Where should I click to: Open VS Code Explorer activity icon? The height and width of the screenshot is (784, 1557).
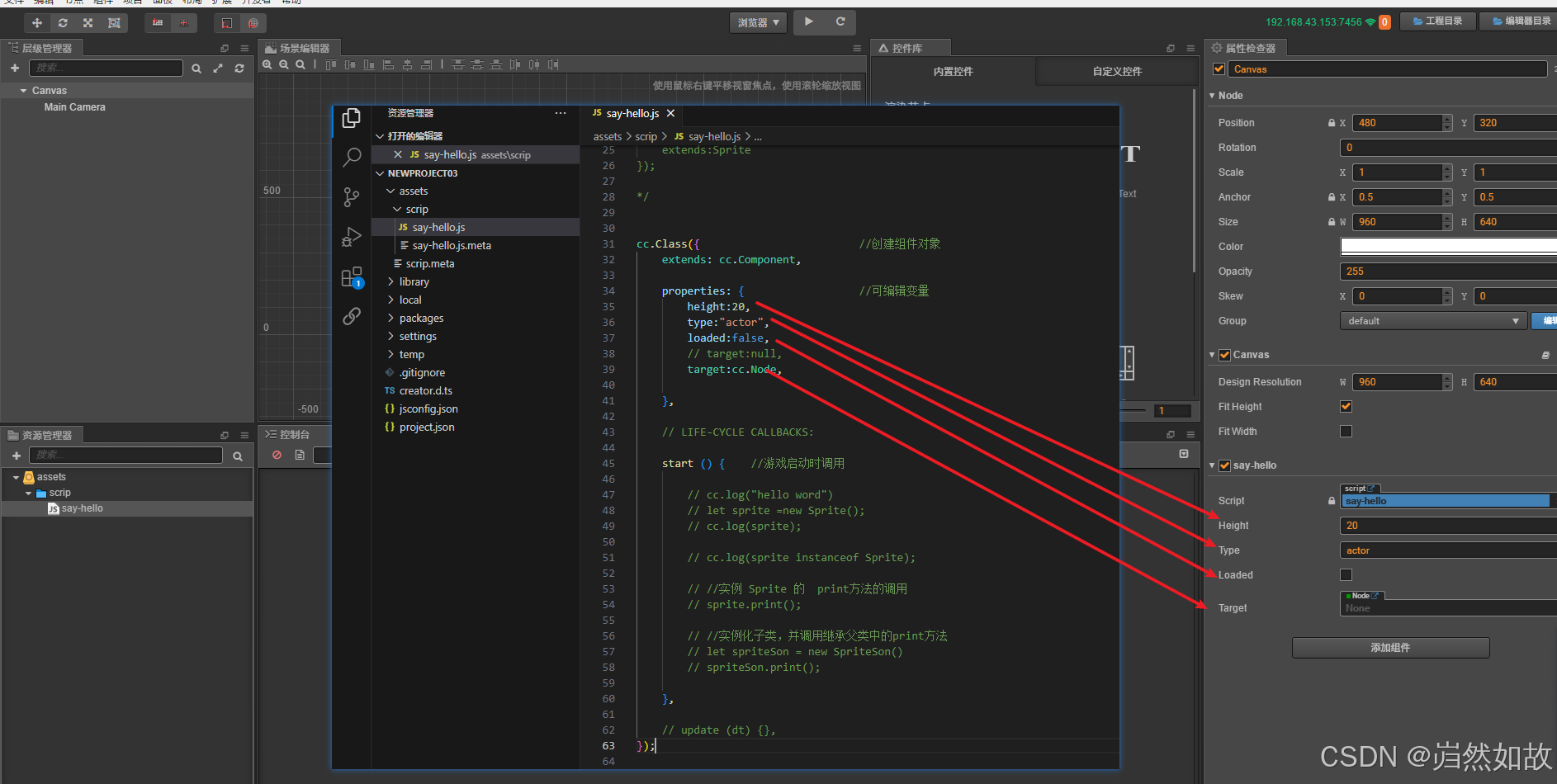[352, 119]
